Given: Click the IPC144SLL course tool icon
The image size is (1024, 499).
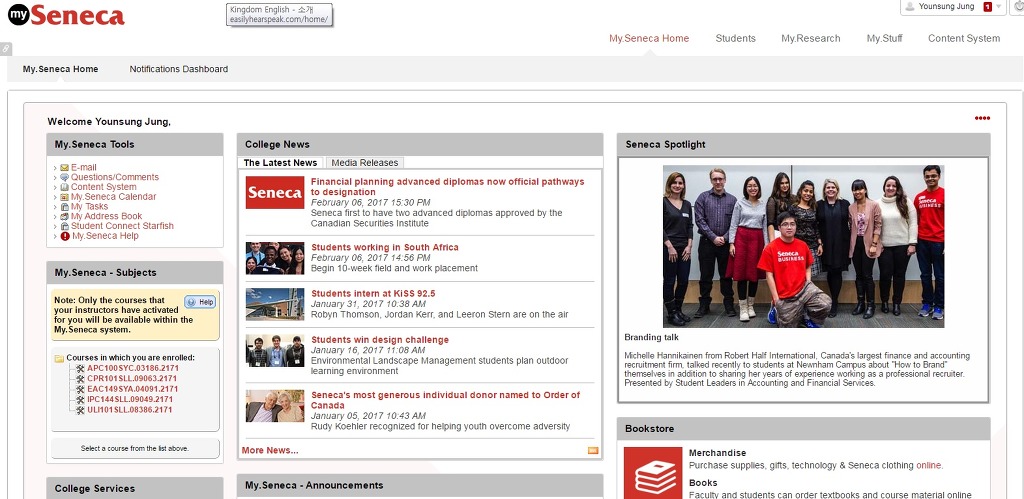Looking at the screenshot, I should point(80,400).
